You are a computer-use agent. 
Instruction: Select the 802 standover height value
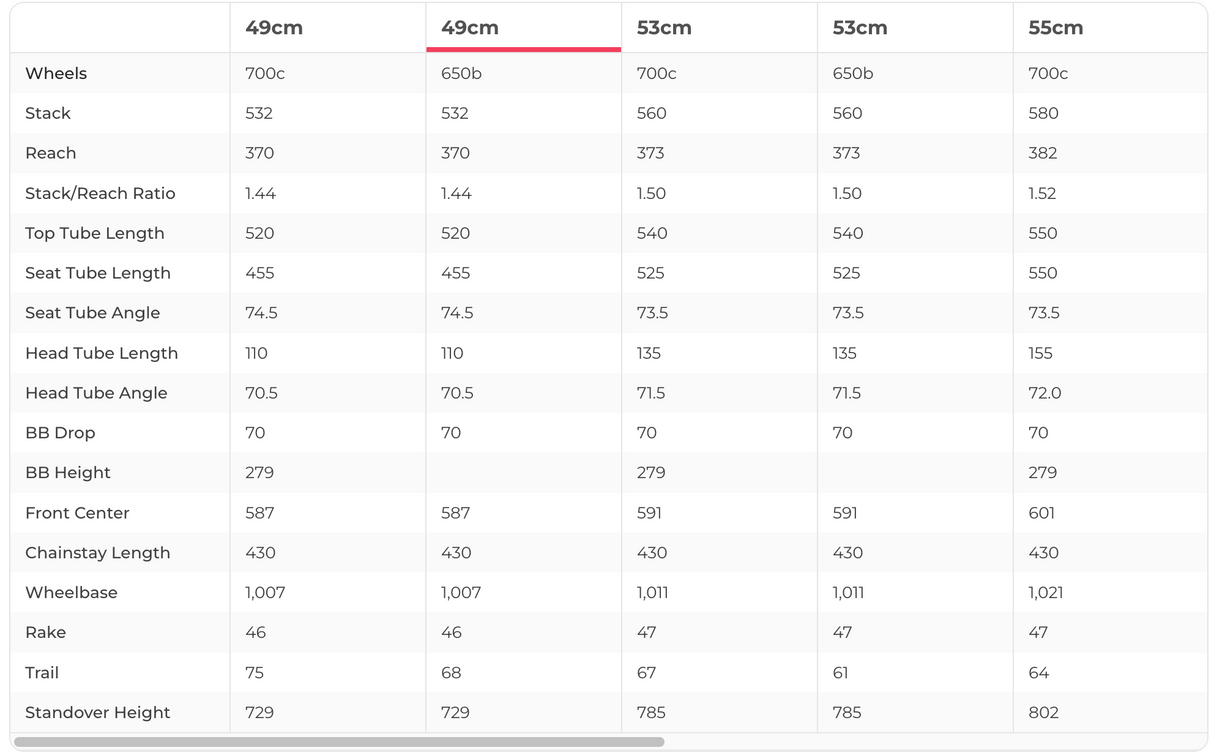pos(1043,712)
